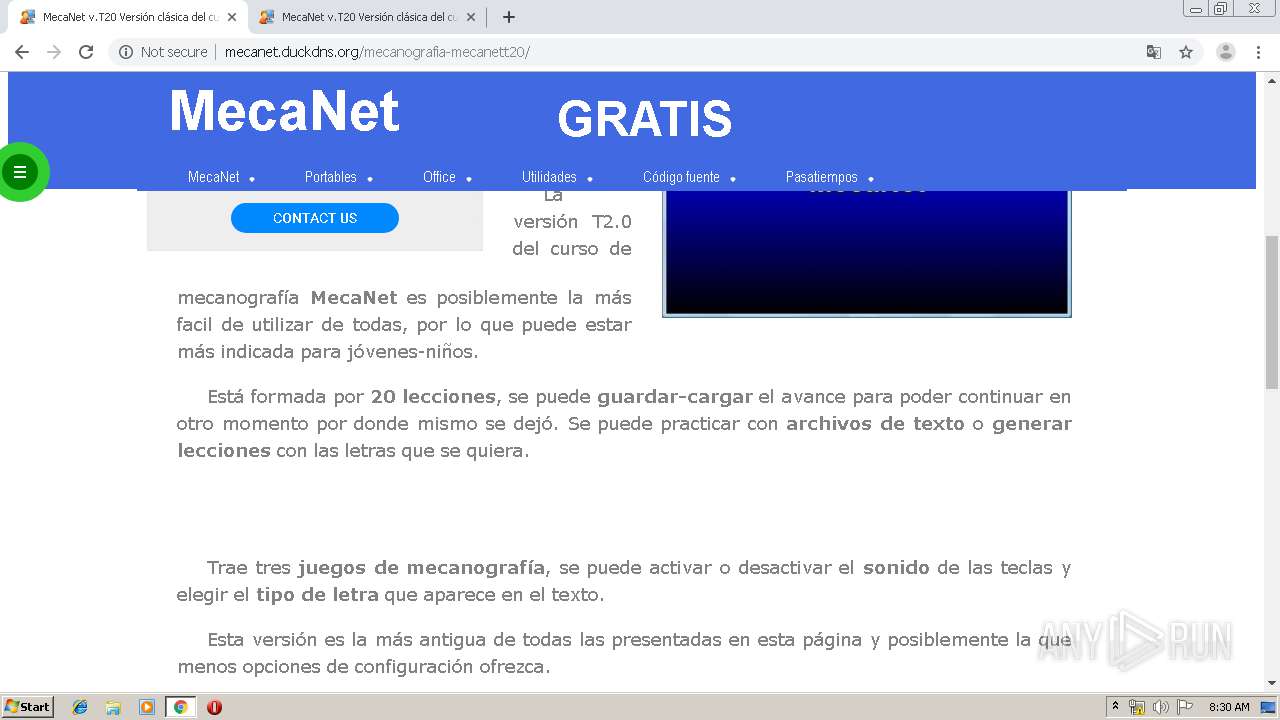Click scrollbar up arrow
1280x720 pixels.
pyautogui.click(x=1272, y=79)
